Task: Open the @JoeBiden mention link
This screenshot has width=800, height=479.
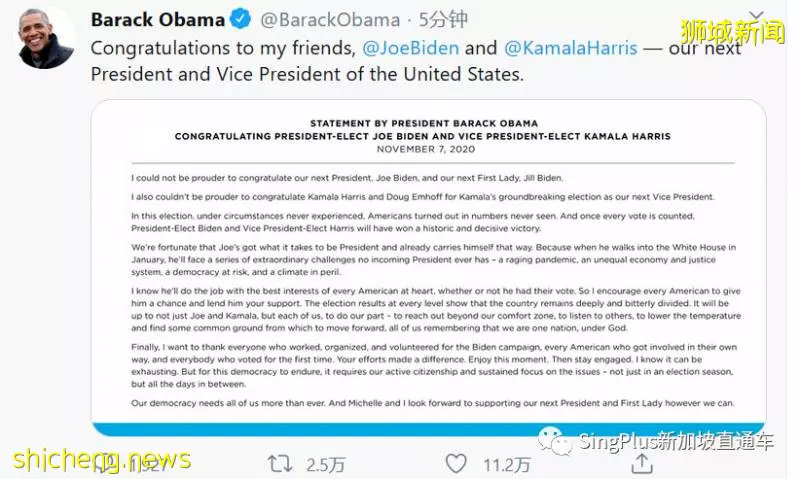Action: click(x=411, y=48)
